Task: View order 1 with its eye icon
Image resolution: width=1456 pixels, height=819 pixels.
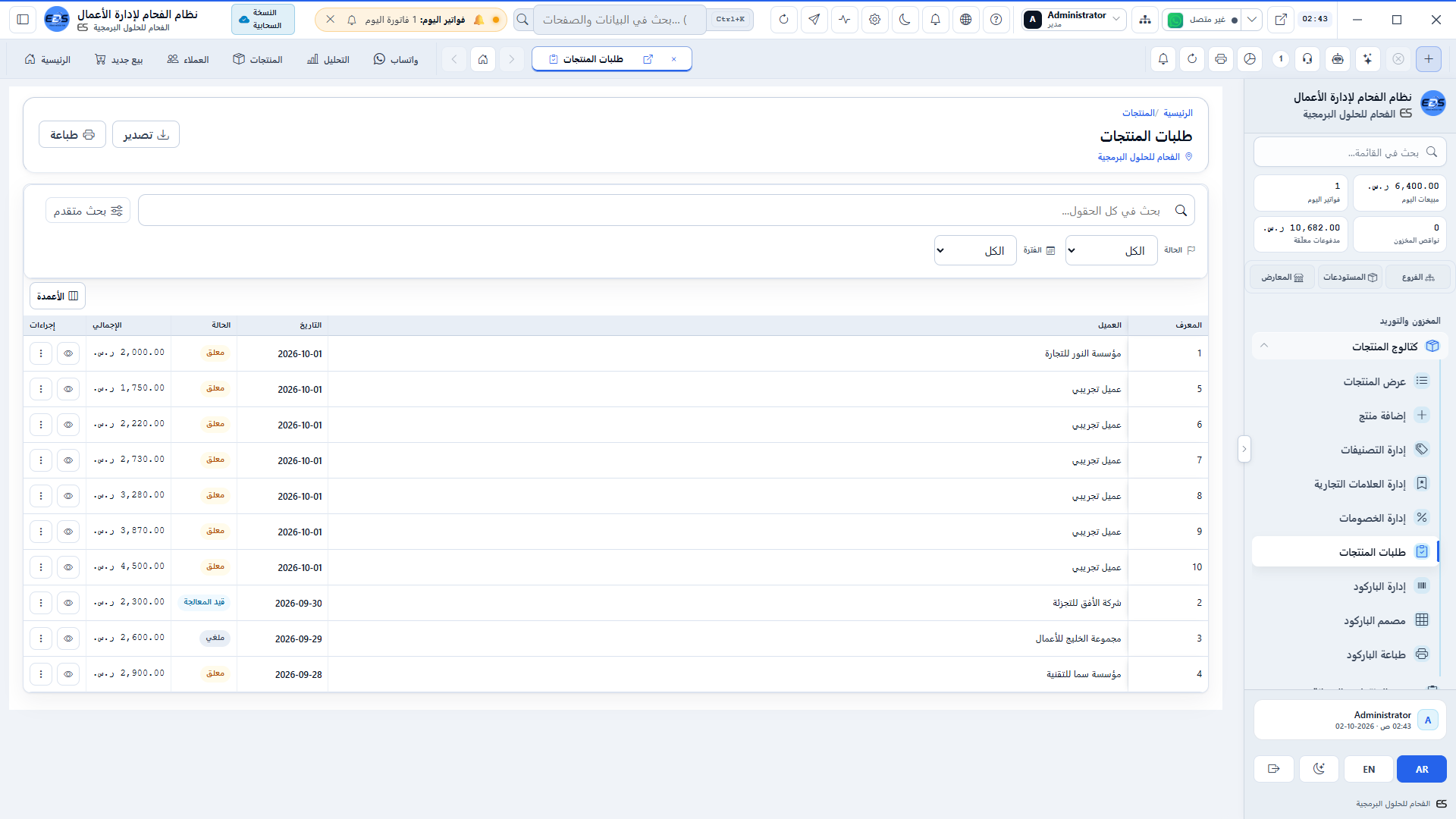Action: [68, 353]
